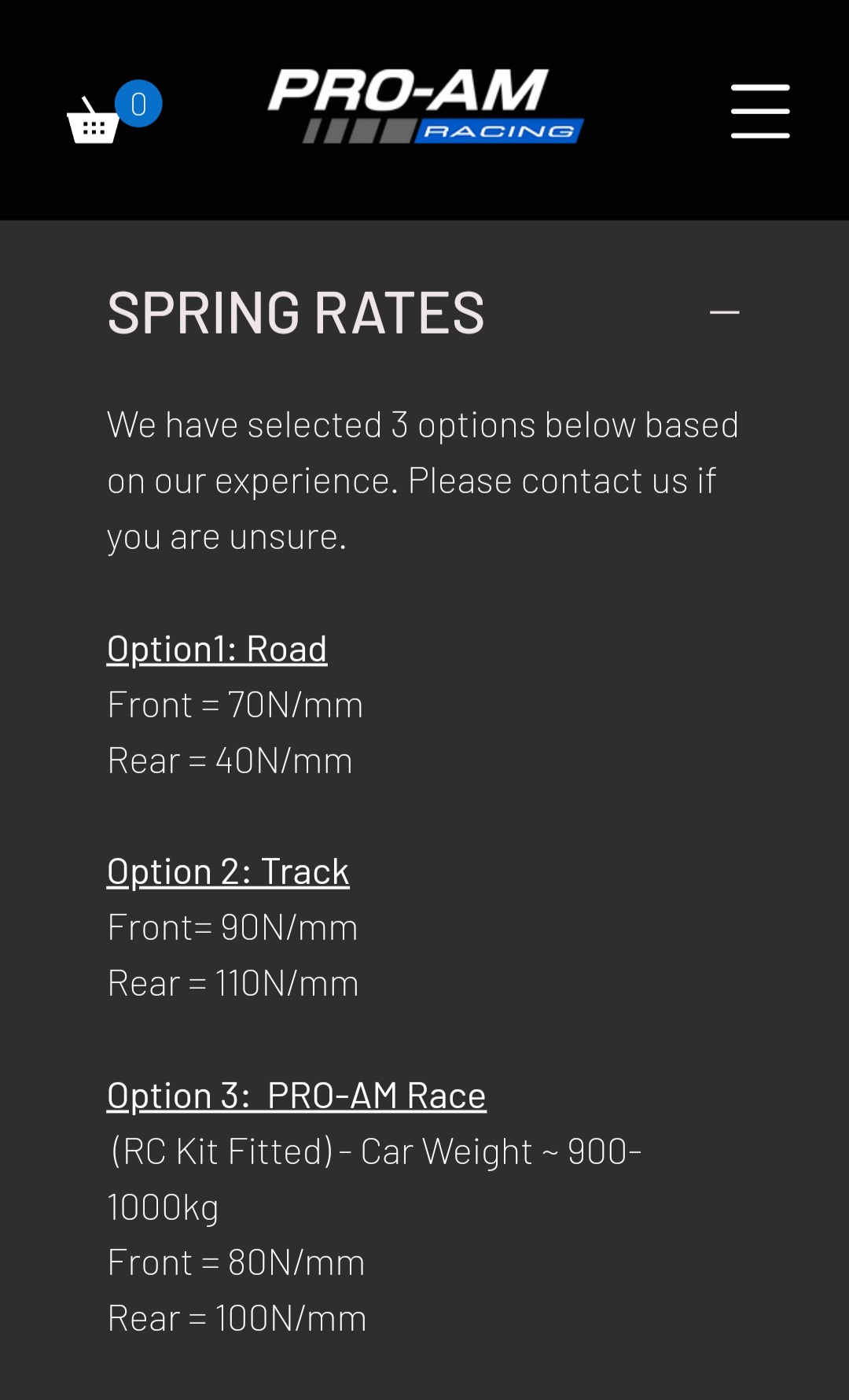Open the shopping basket icon

coord(93,122)
